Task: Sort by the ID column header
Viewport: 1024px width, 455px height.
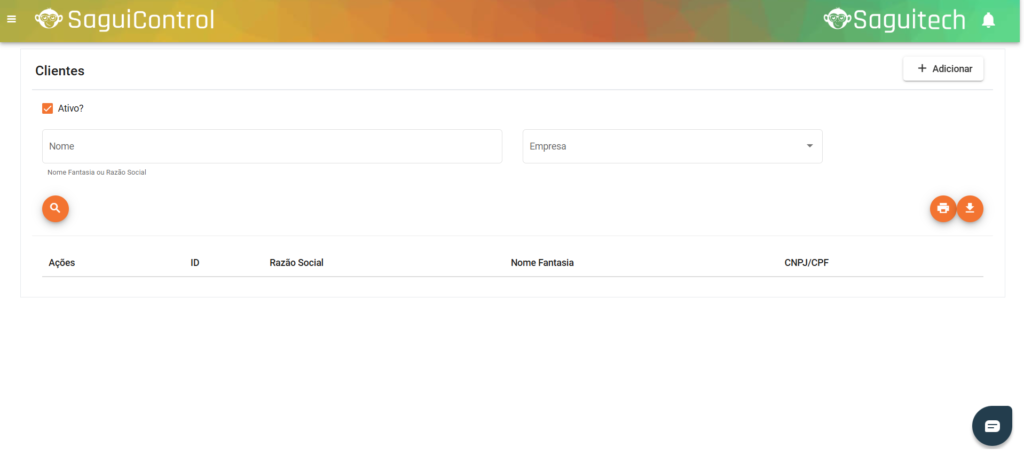Action: coord(195,263)
